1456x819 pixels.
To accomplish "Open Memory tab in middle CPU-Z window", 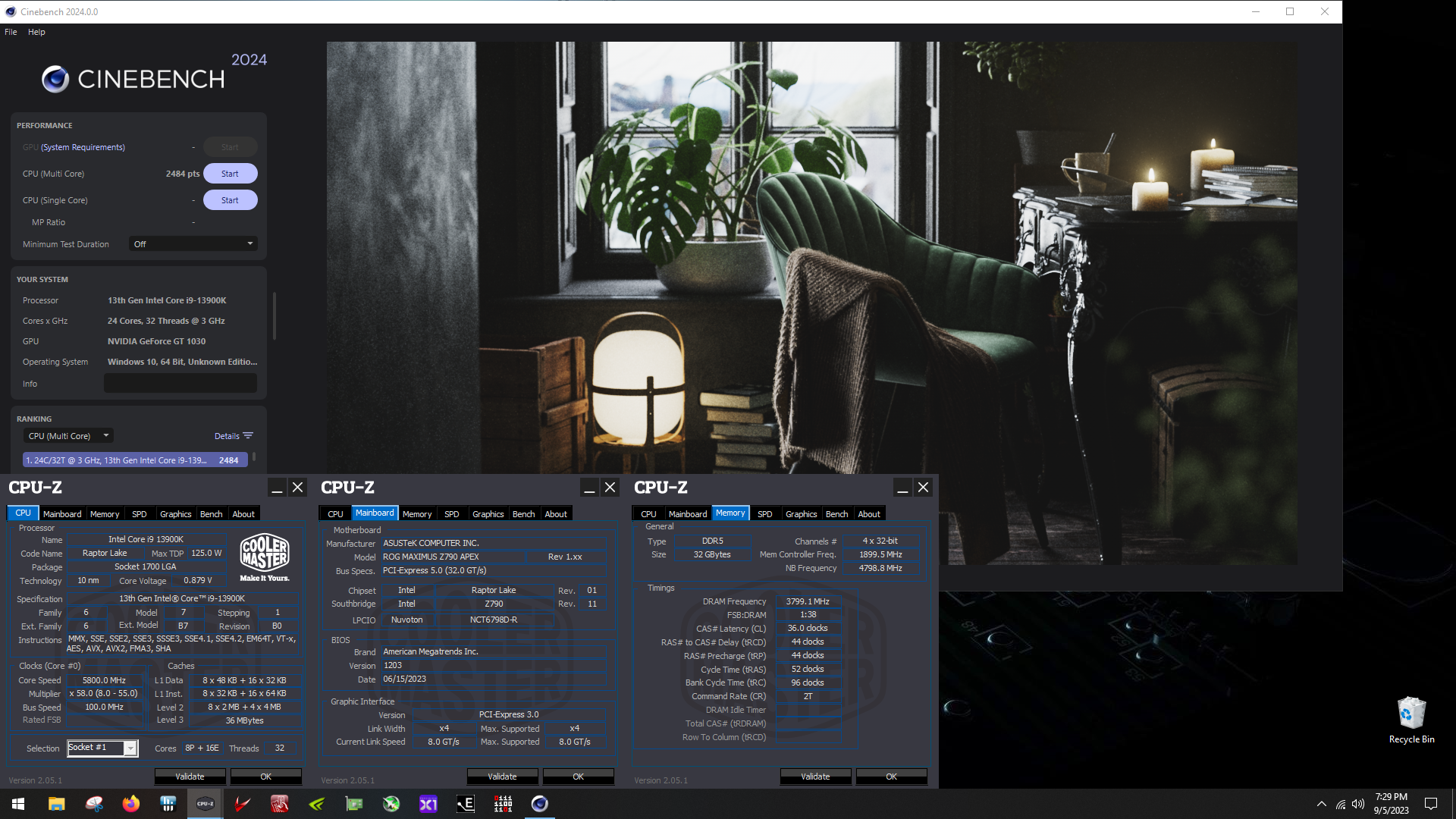I will tap(417, 514).
